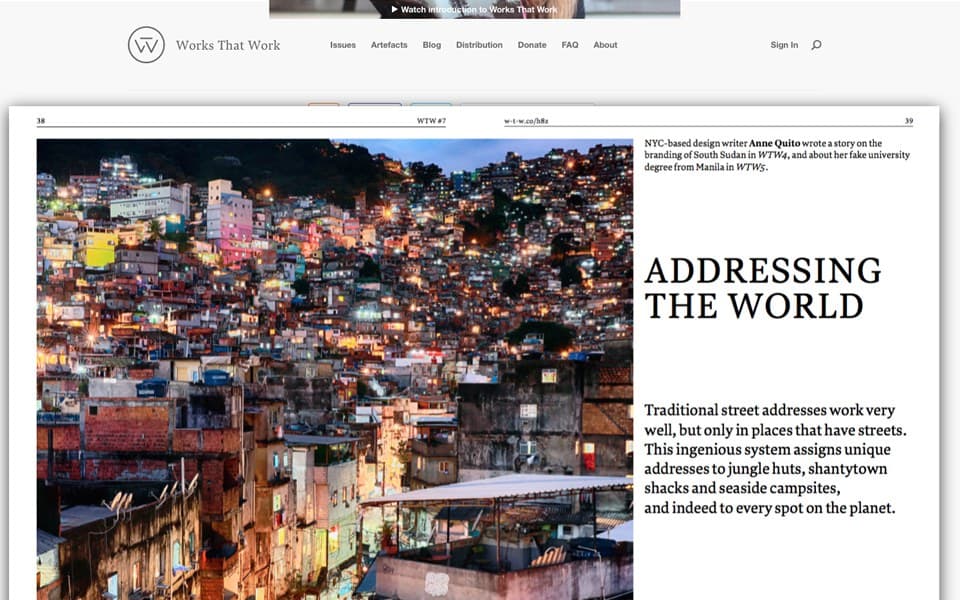This screenshot has width=960, height=600.
Task: Select the Distribution menu item
Action: [x=479, y=45]
